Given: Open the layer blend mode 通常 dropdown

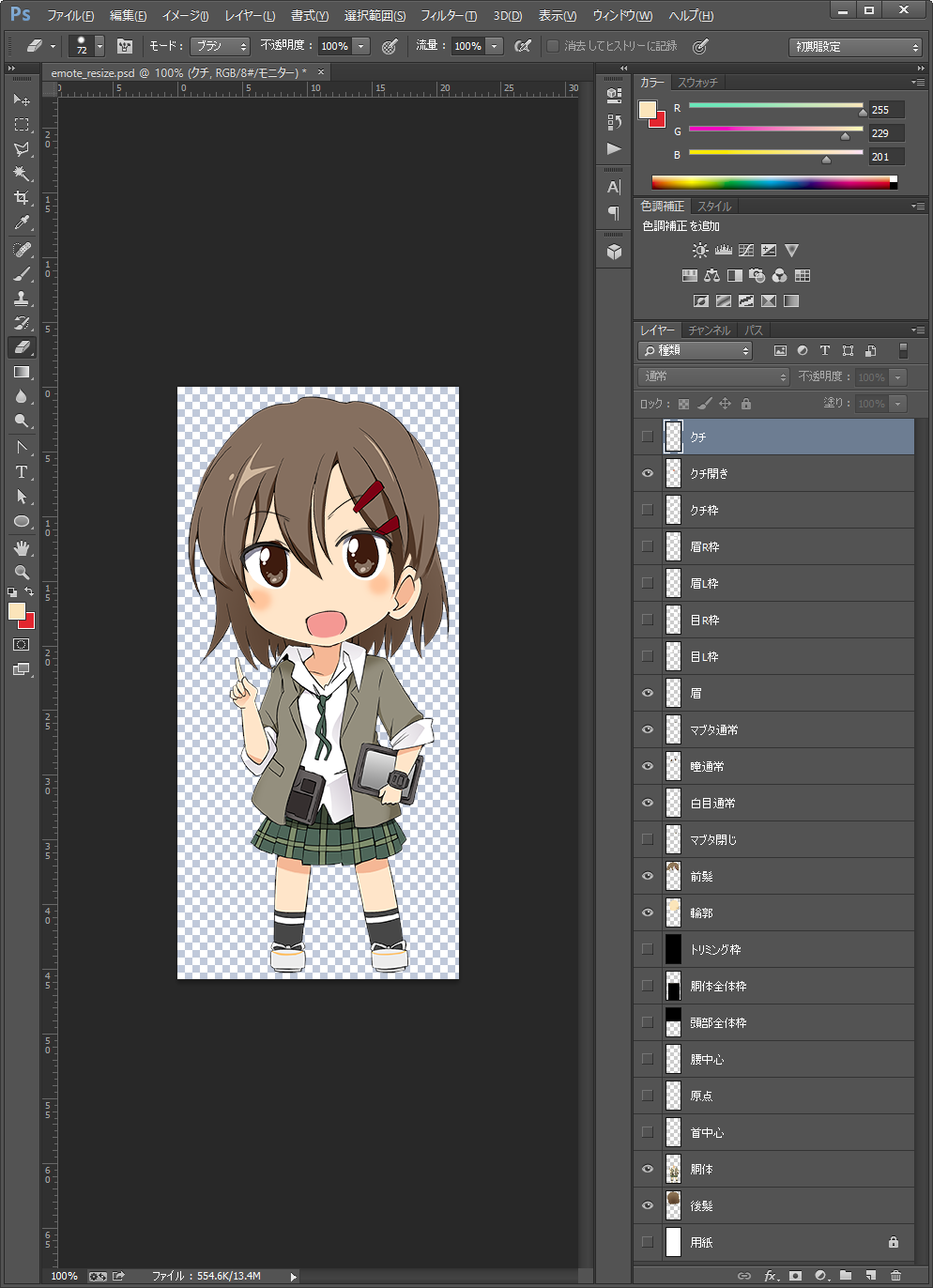Looking at the screenshot, I should click(714, 376).
